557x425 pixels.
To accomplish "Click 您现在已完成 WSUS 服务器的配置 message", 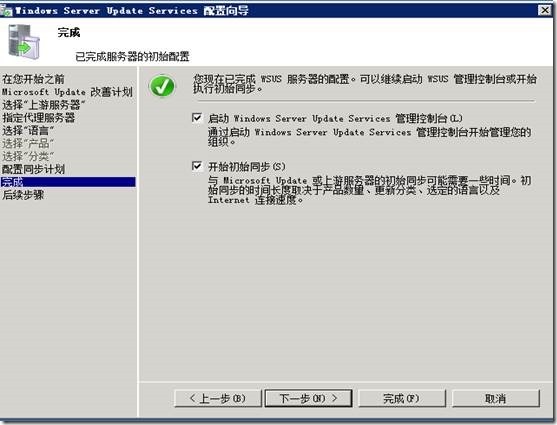I will (364, 84).
